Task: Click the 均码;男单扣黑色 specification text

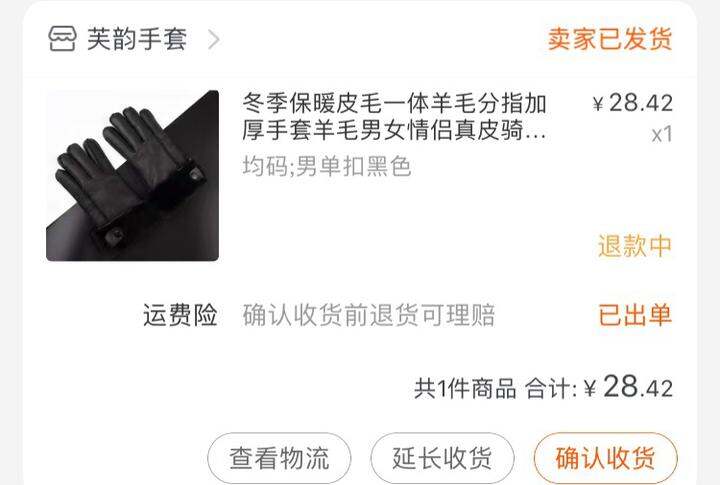Action: point(326,166)
